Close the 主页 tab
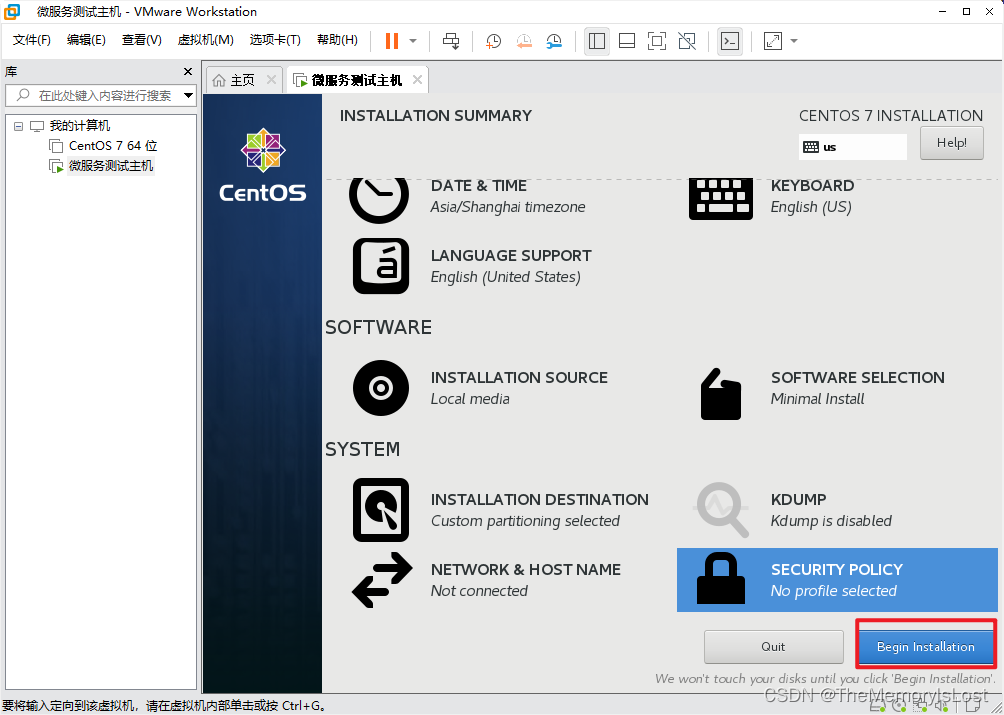 (271, 79)
